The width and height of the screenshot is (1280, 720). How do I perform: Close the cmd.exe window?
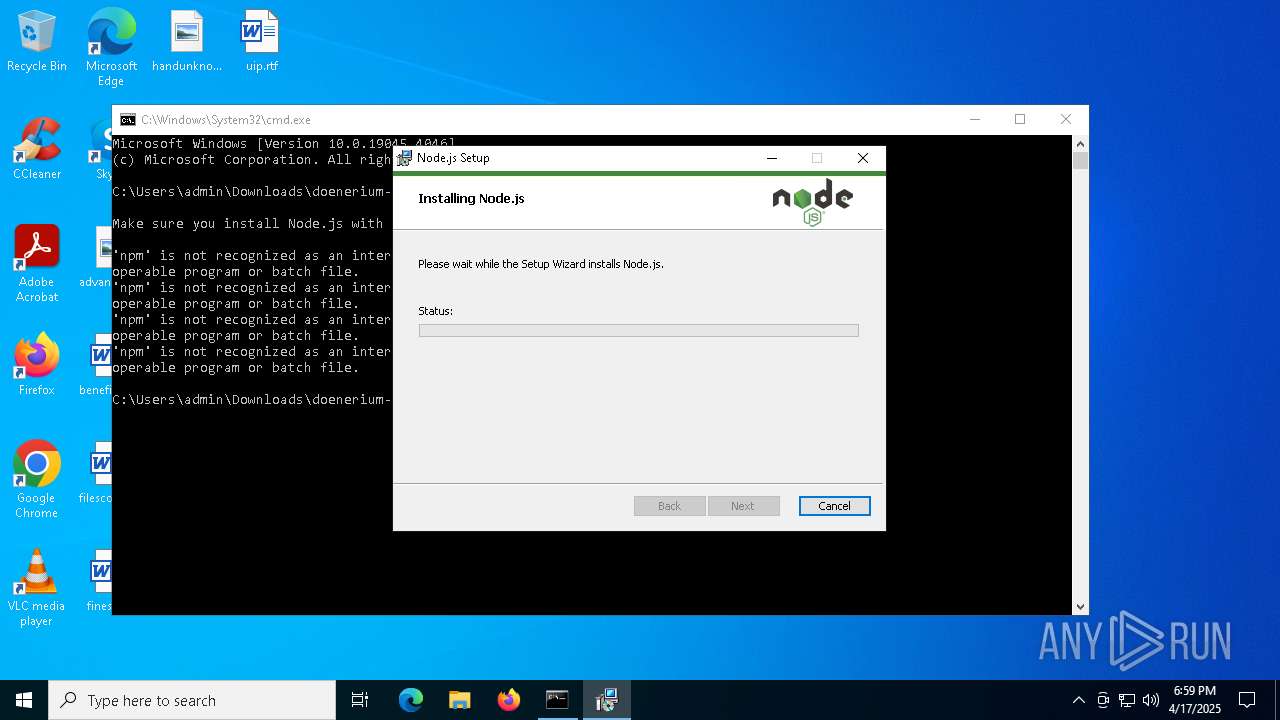click(x=1066, y=119)
